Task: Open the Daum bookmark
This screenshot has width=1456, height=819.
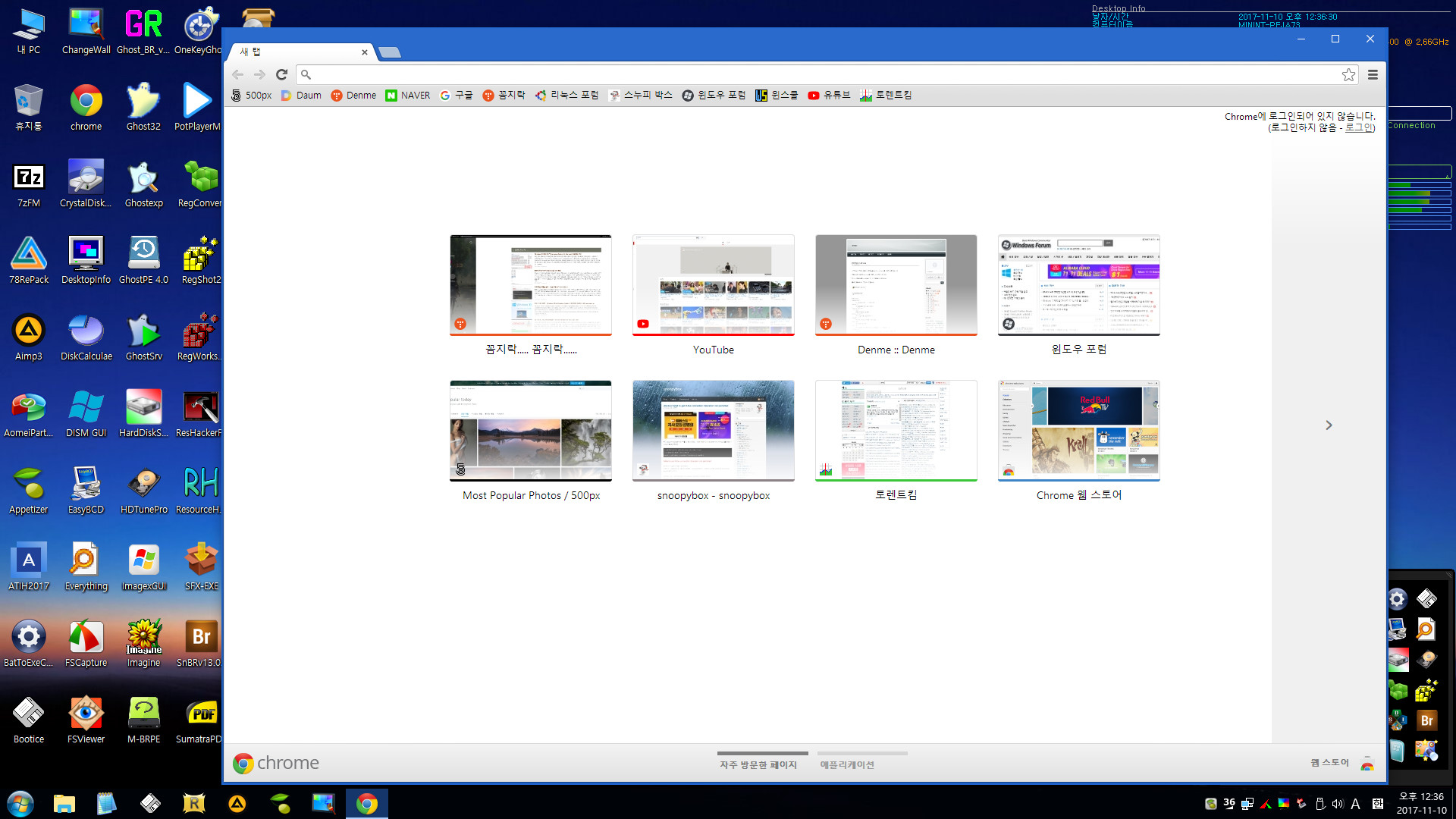Action: (x=301, y=96)
